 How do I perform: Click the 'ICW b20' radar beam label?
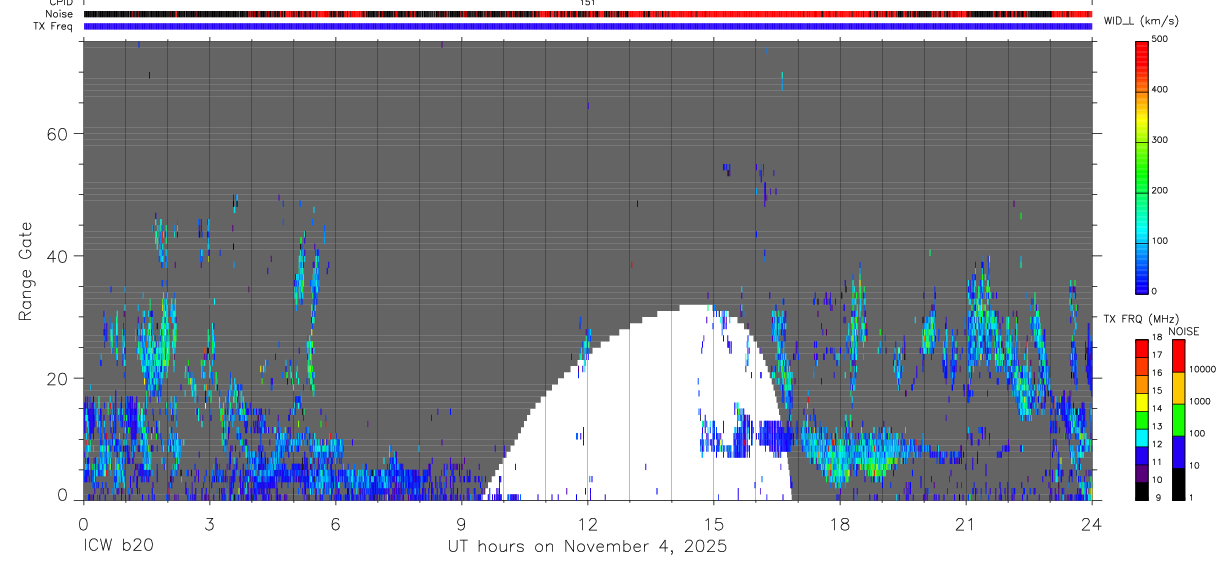click(118, 547)
